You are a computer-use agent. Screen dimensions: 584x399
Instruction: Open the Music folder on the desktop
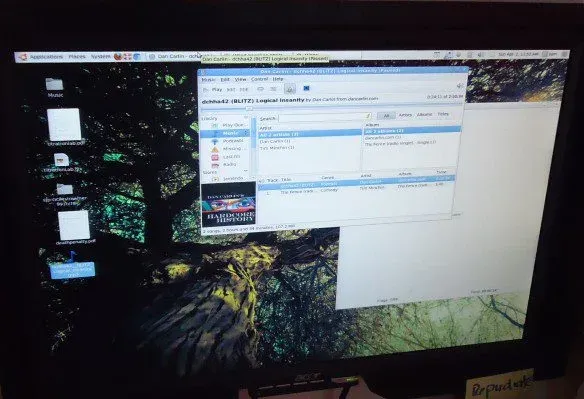(x=55, y=88)
